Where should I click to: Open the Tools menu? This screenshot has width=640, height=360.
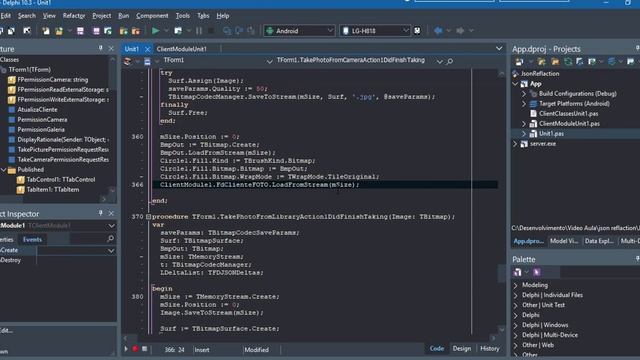182,16
